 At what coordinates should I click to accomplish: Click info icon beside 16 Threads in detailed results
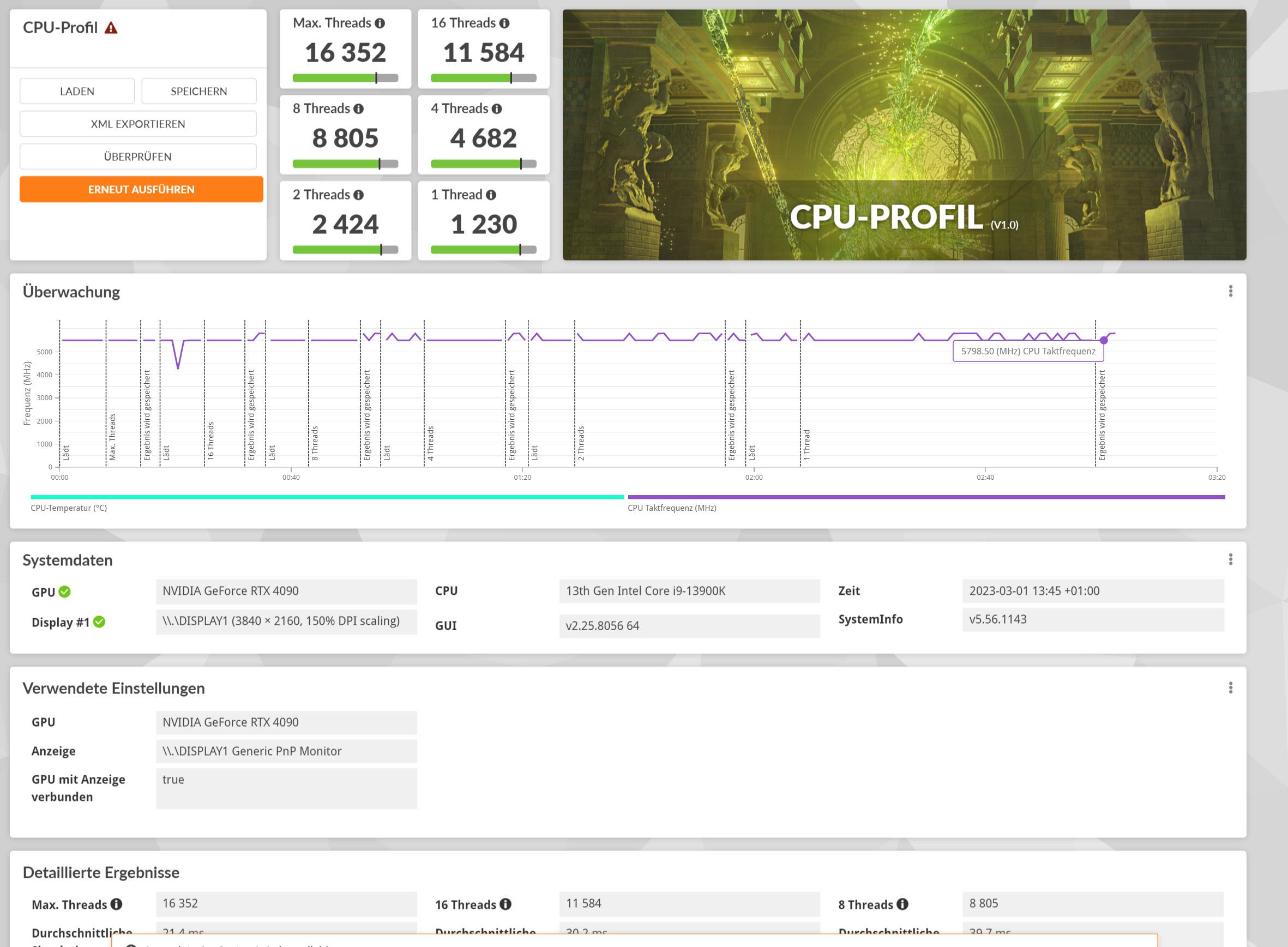point(505,904)
